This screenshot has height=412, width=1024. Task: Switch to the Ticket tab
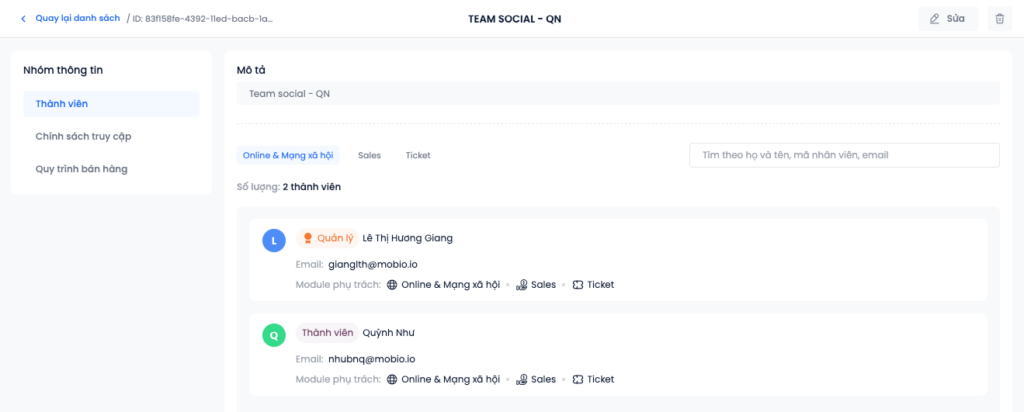(x=418, y=155)
